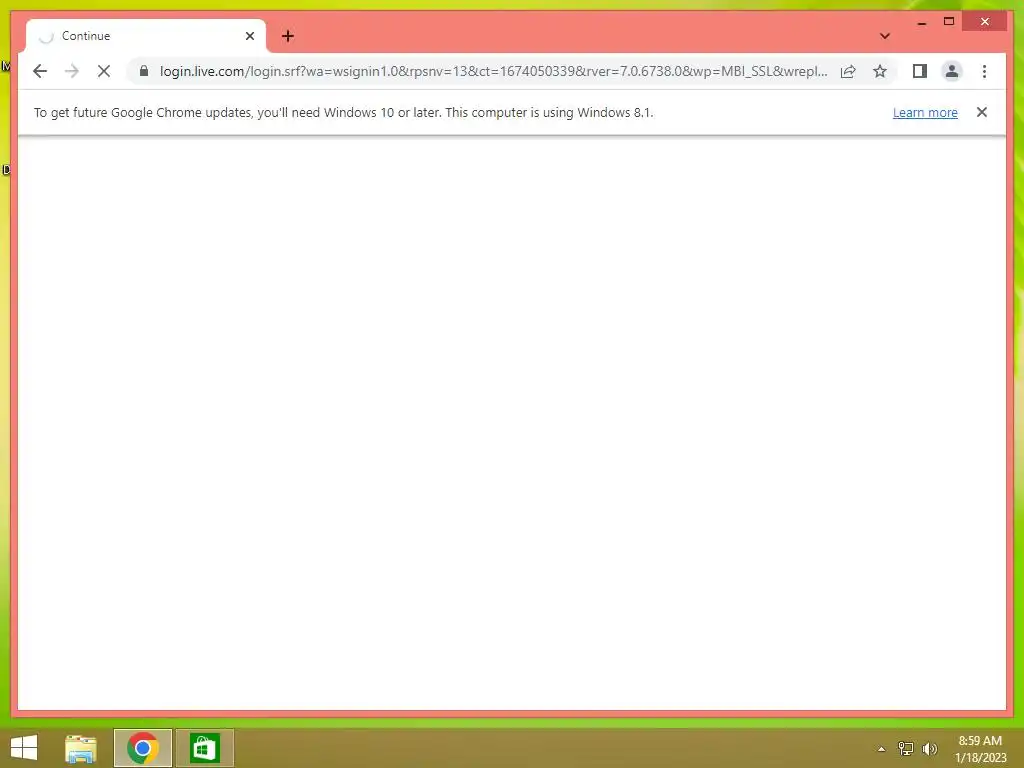
Task: Maximize the Chrome window
Action: pyautogui.click(x=949, y=22)
